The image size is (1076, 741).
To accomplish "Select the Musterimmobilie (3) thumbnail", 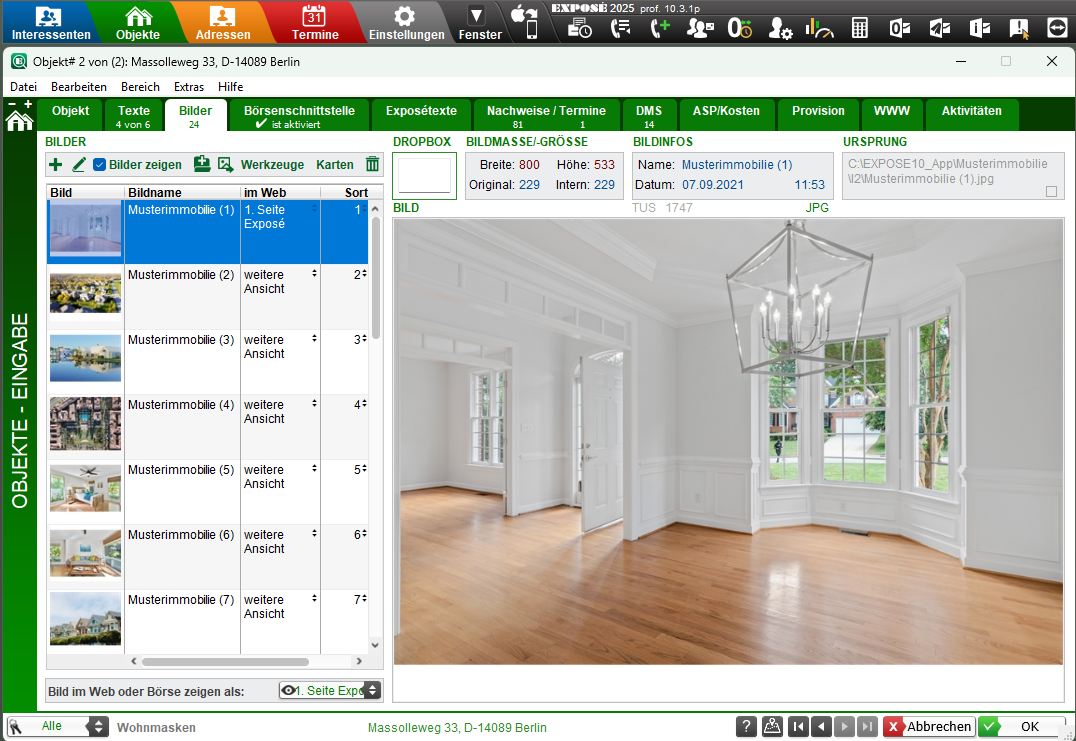I will pyautogui.click(x=85, y=358).
